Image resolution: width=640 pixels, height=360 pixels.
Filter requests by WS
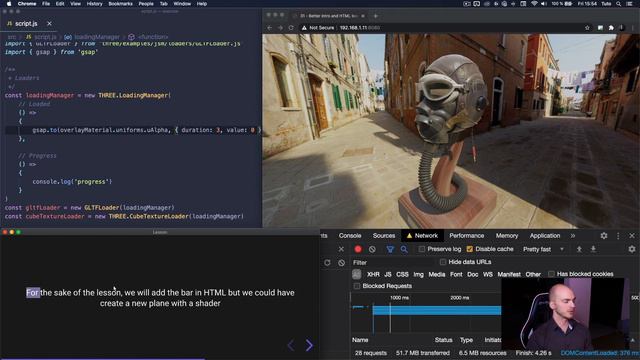[488, 274]
